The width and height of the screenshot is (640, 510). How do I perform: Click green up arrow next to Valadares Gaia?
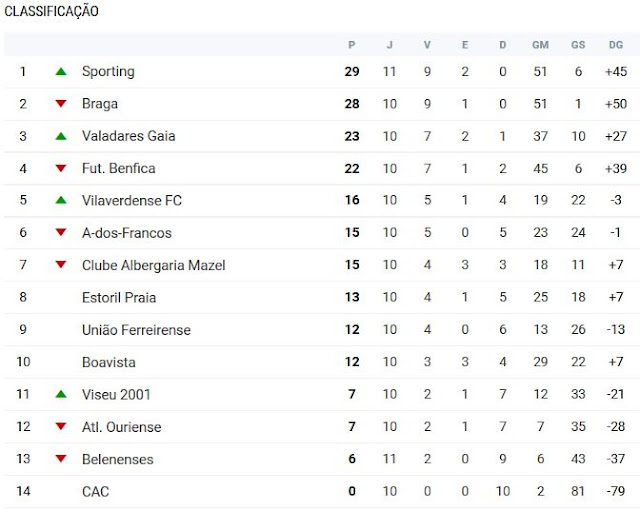point(61,136)
